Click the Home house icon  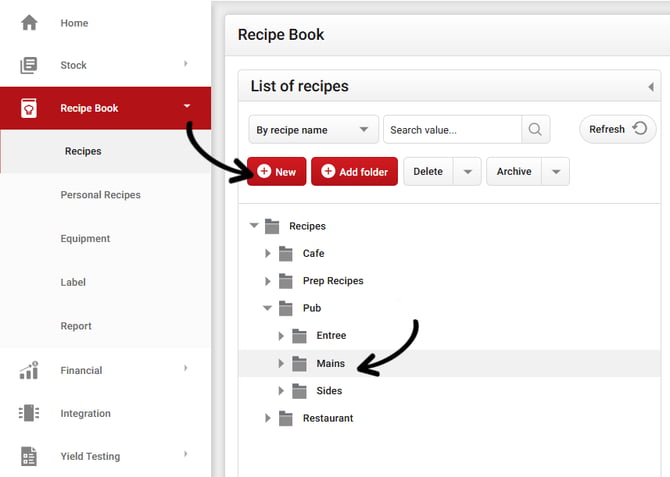coord(29,22)
